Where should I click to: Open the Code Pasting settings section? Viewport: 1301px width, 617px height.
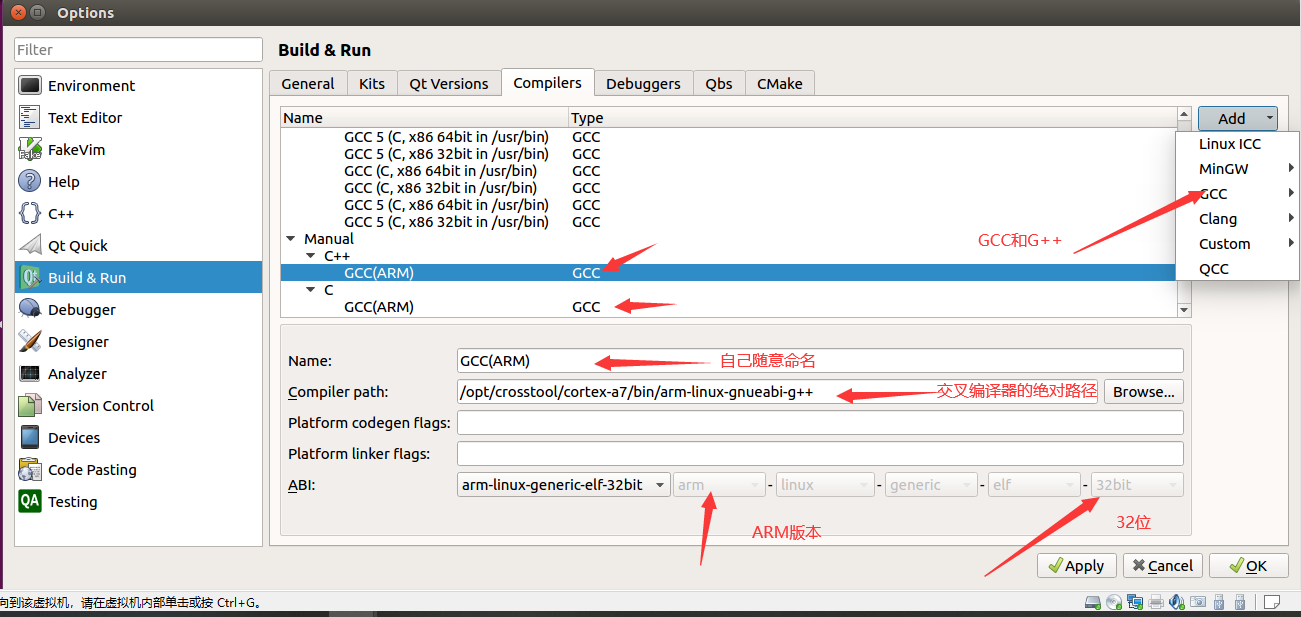click(x=85, y=469)
